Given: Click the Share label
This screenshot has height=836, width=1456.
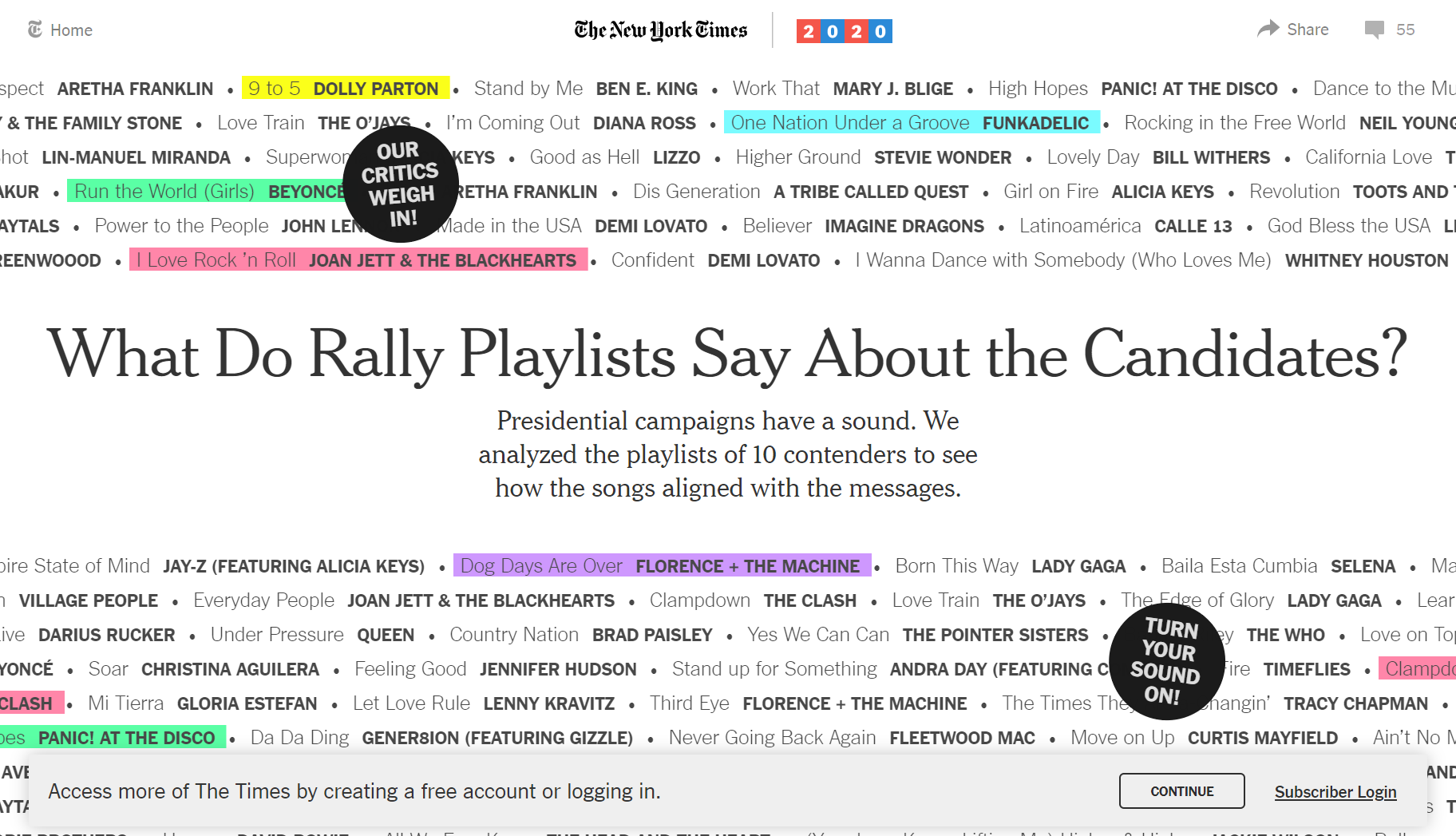Looking at the screenshot, I should click(1308, 30).
